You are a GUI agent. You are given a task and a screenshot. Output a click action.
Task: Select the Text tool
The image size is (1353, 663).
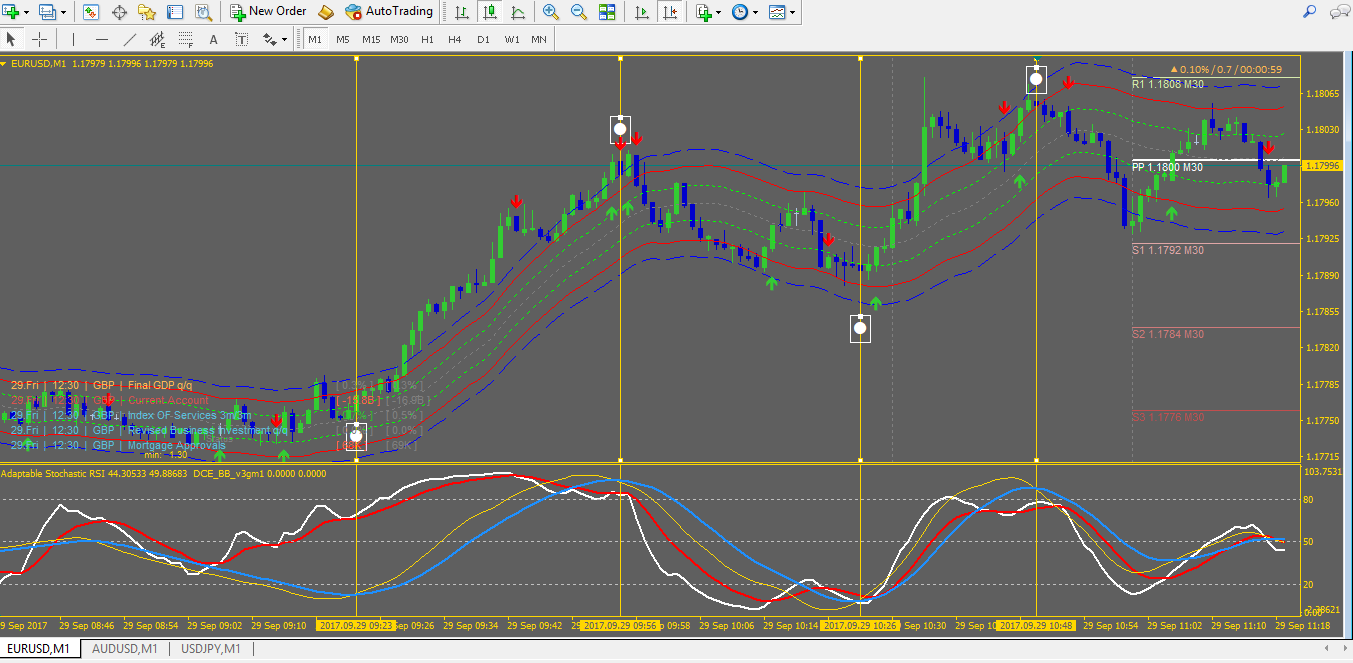point(213,39)
